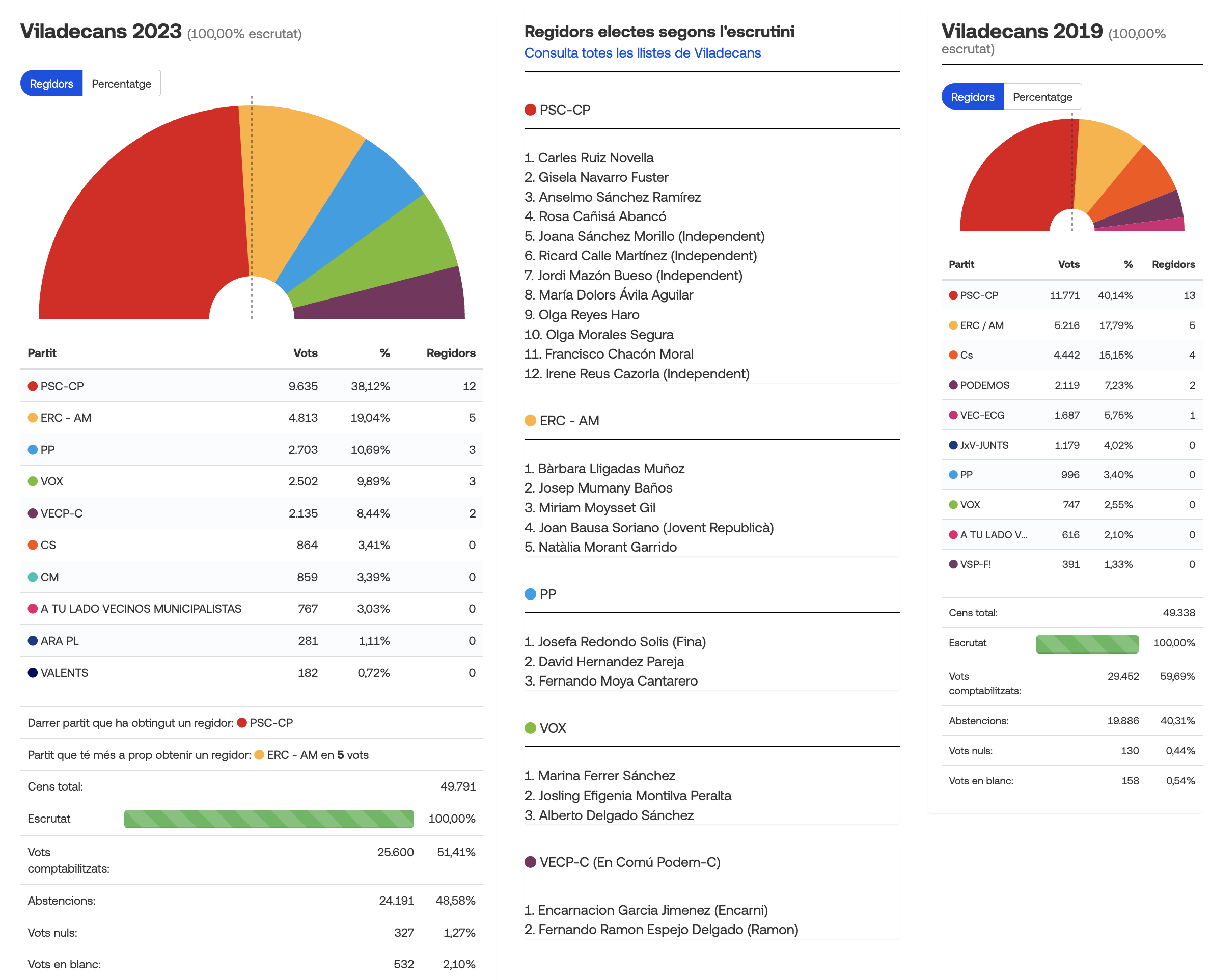
Task: Switch to Percentatge tab in Viladecans 2019
Action: pyautogui.click(x=1042, y=97)
